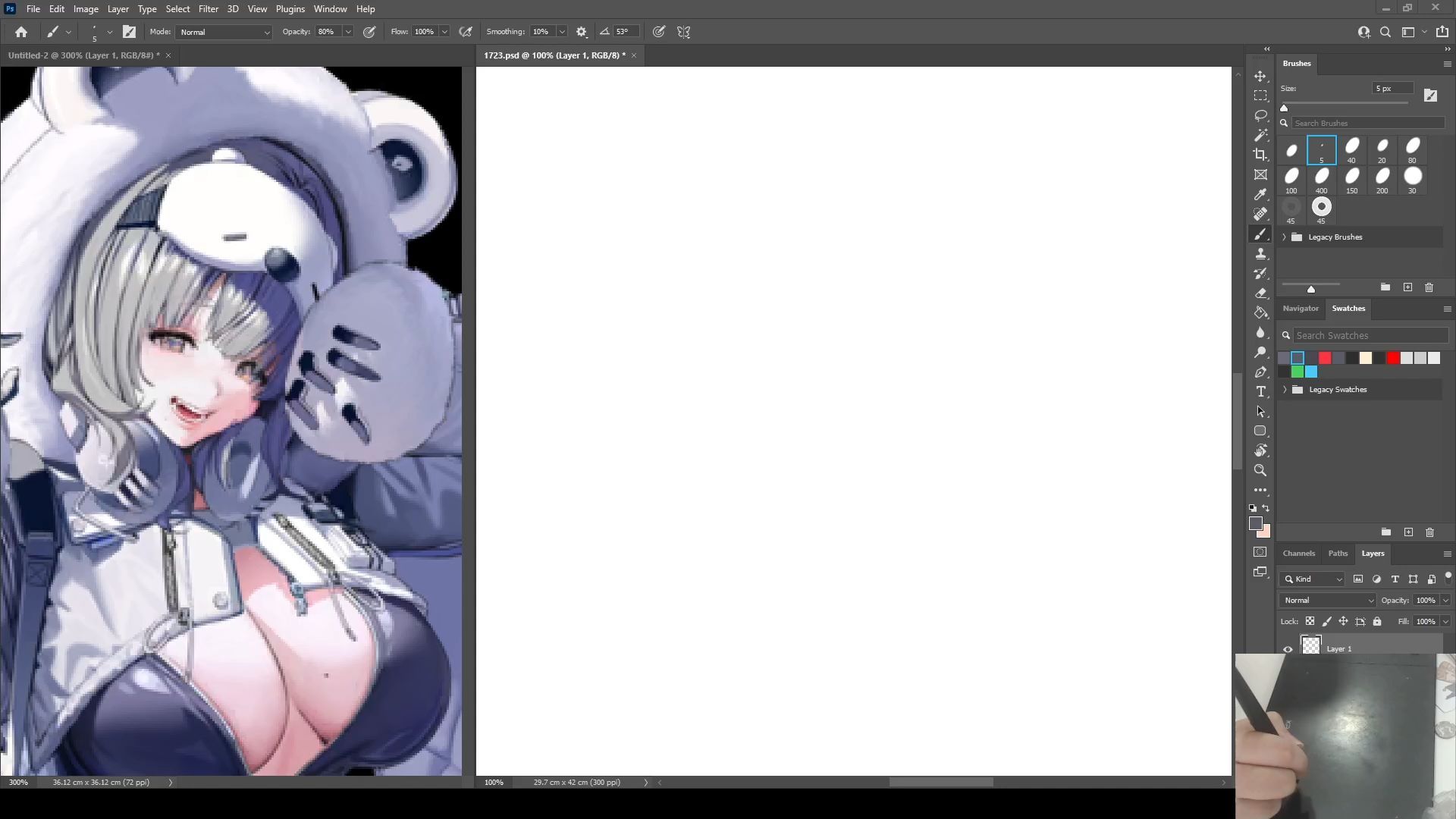The height and width of the screenshot is (819, 1456).
Task: Create new brush in Brushes panel
Action: 1408,287
